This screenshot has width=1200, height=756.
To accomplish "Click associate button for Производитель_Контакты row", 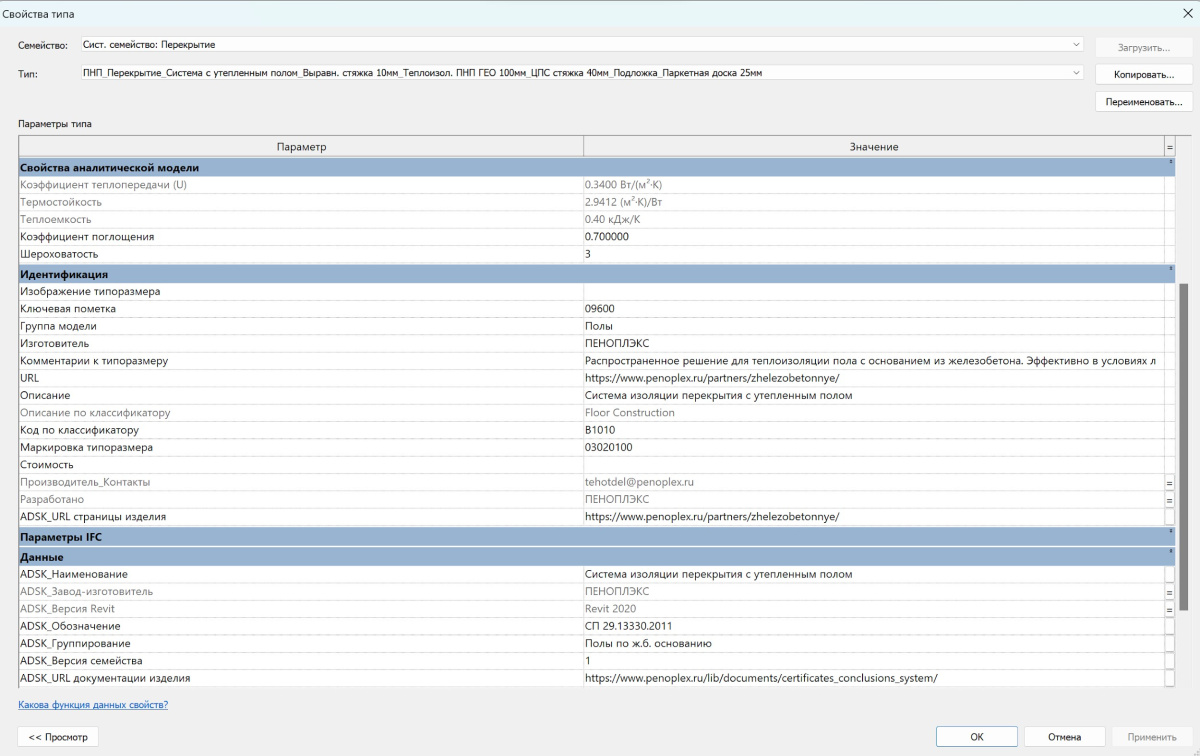I will pyautogui.click(x=1169, y=482).
